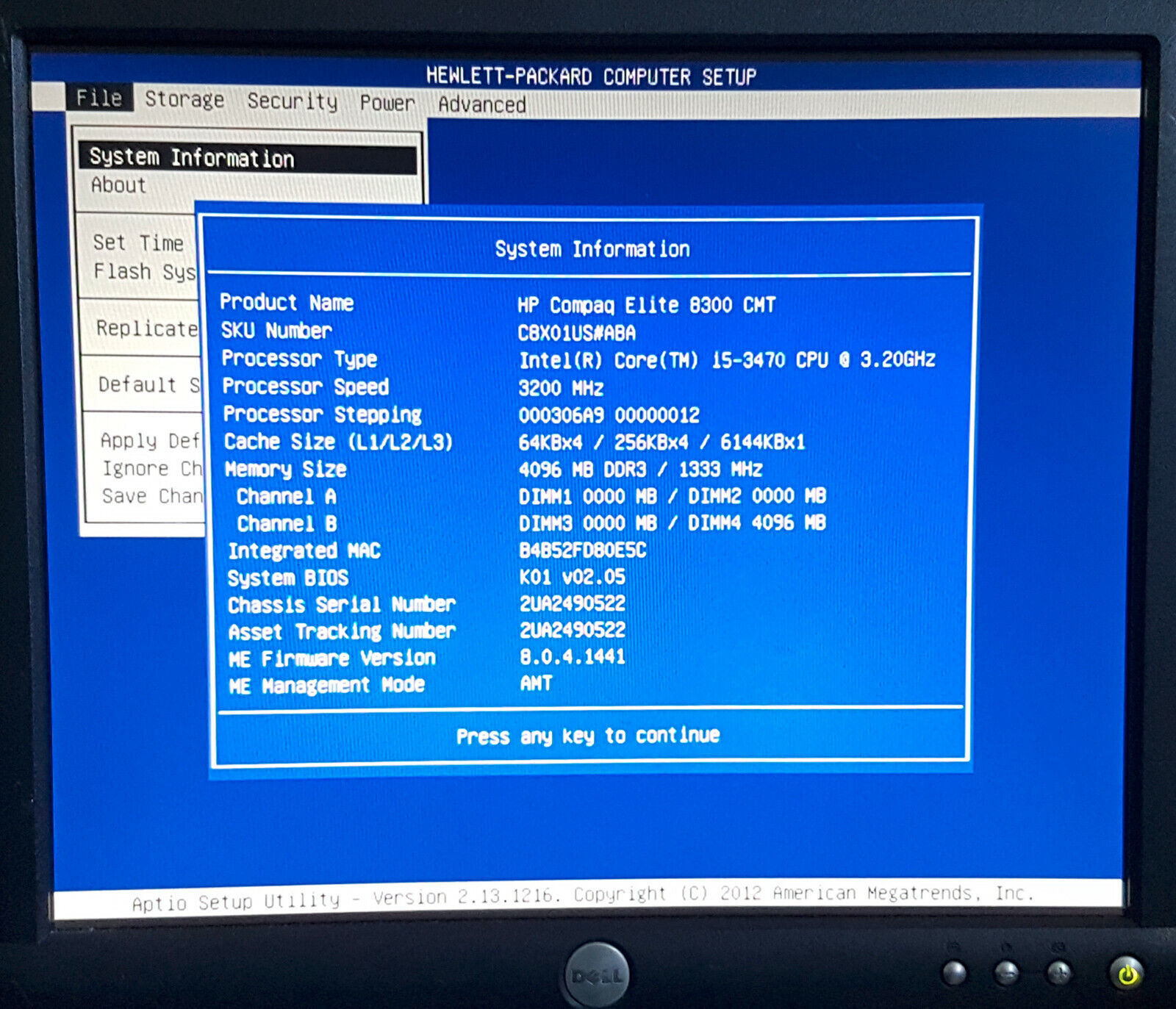Click the Cache Size (L1/L2/L3) label
The height and width of the screenshot is (1009, 1176).
[x=338, y=442]
